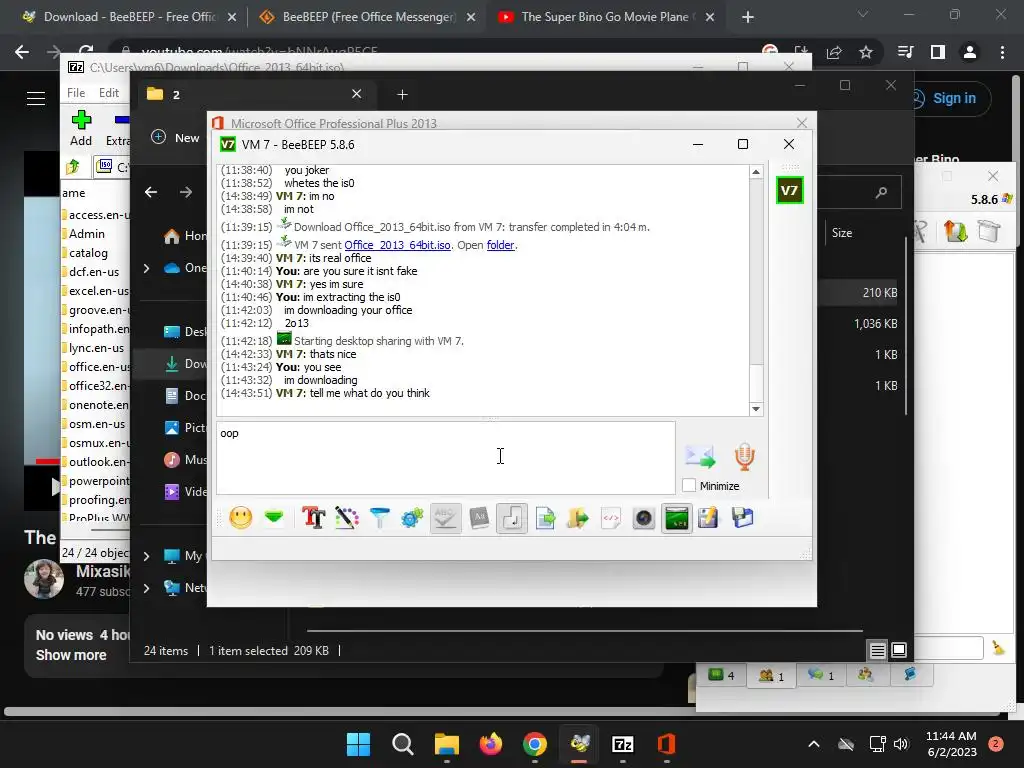Open the File menu in 7-Zip
The image size is (1024, 768).
coord(76,93)
